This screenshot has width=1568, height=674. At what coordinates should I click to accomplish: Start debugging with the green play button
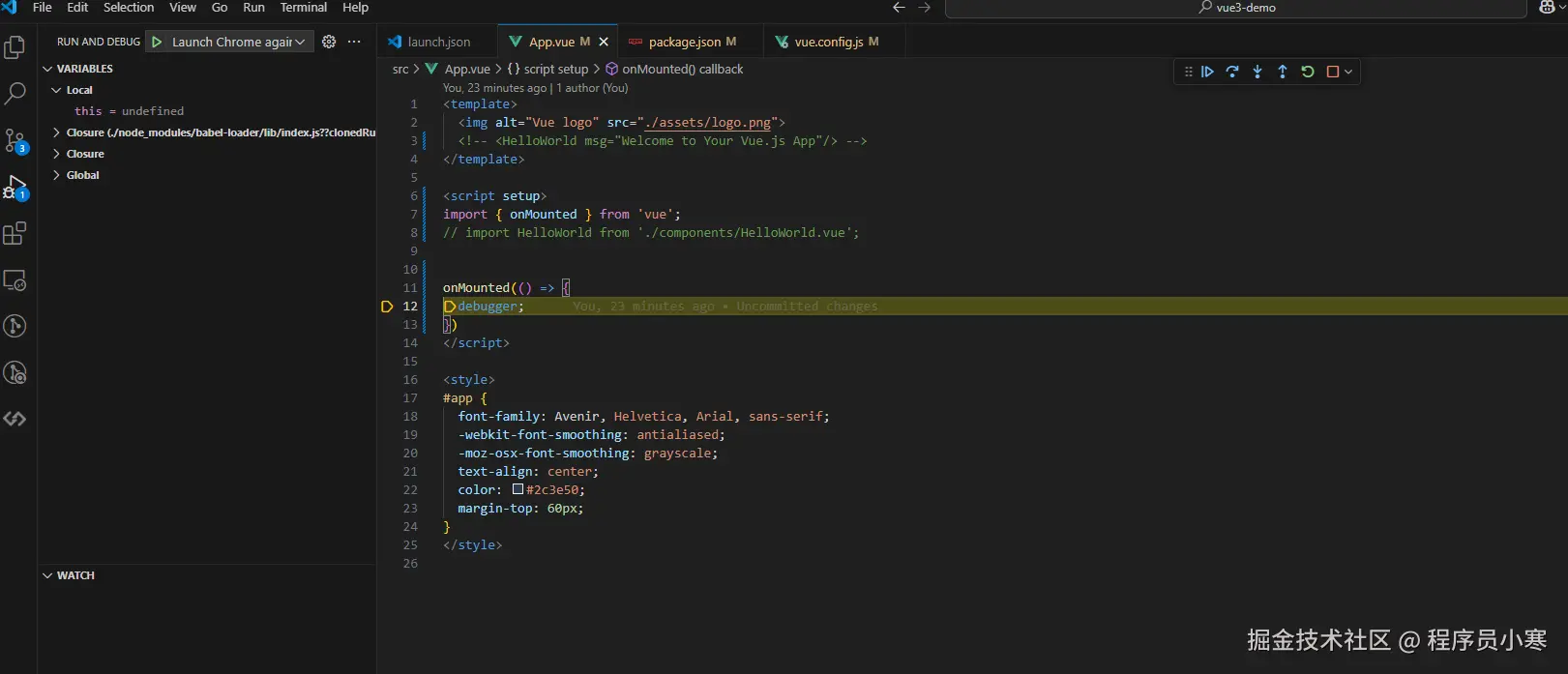(157, 42)
